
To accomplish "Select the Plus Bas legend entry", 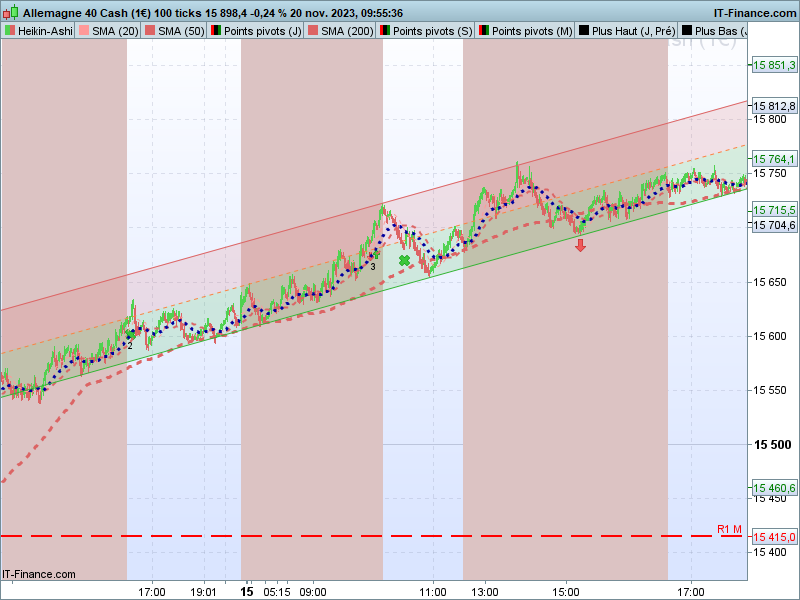I will [x=713, y=31].
